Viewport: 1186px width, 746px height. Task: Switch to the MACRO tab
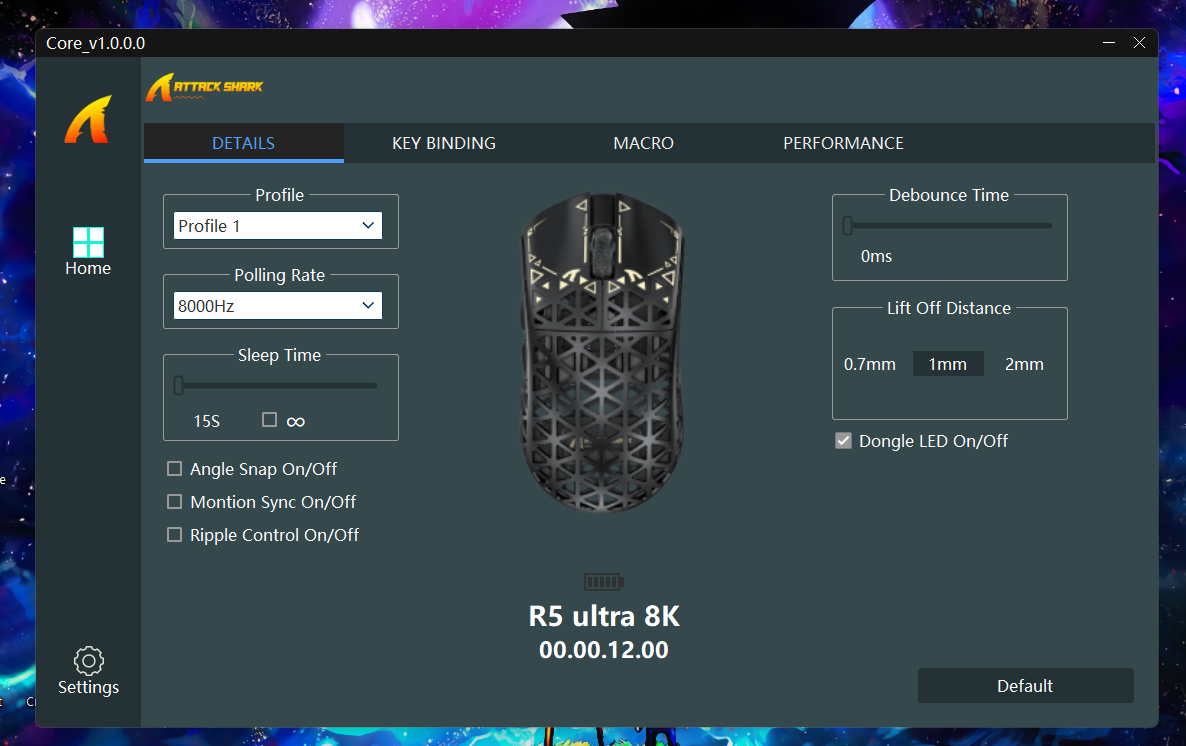pyautogui.click(x=644, y=143)
